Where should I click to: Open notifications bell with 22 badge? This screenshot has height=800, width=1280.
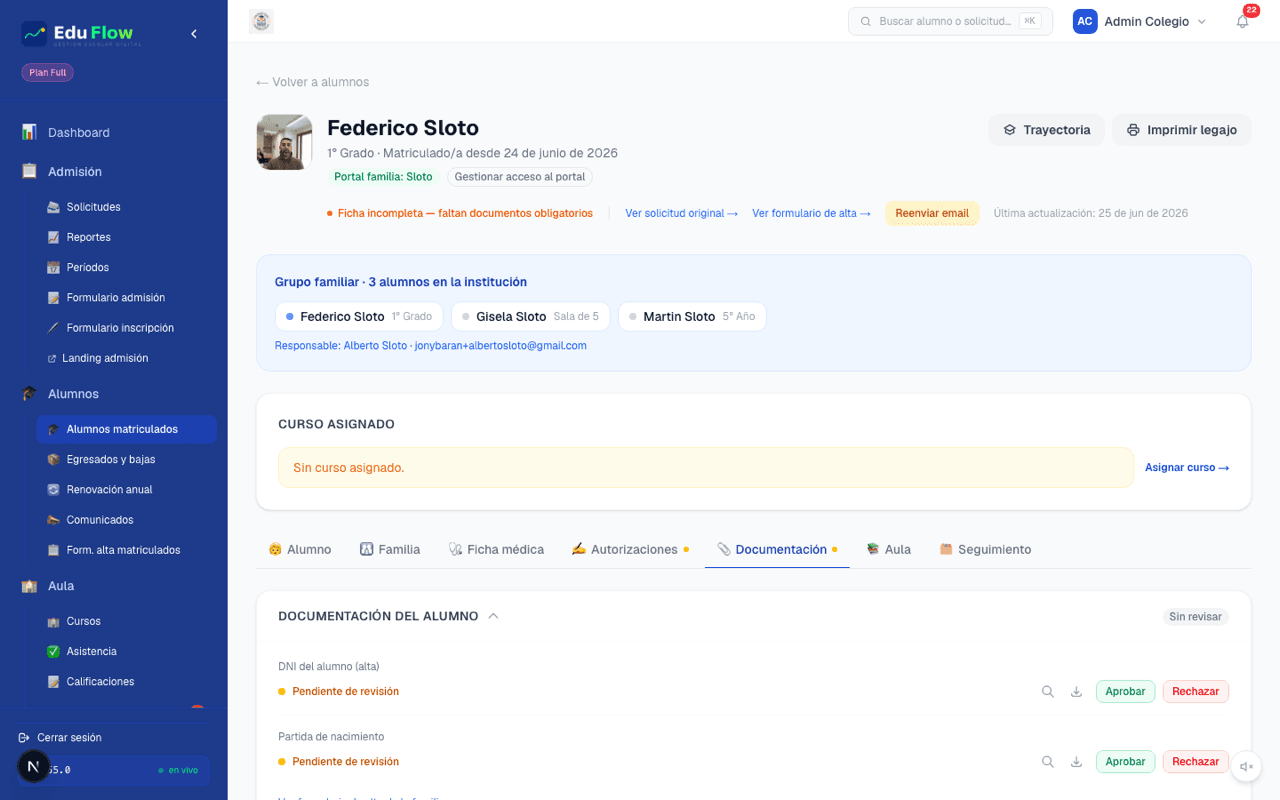(1242, 21)
